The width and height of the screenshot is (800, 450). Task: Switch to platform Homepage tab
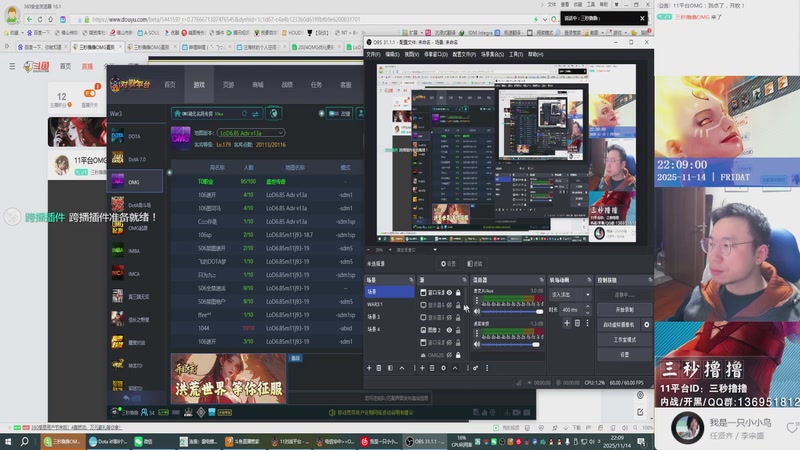[x=170, y=85]
